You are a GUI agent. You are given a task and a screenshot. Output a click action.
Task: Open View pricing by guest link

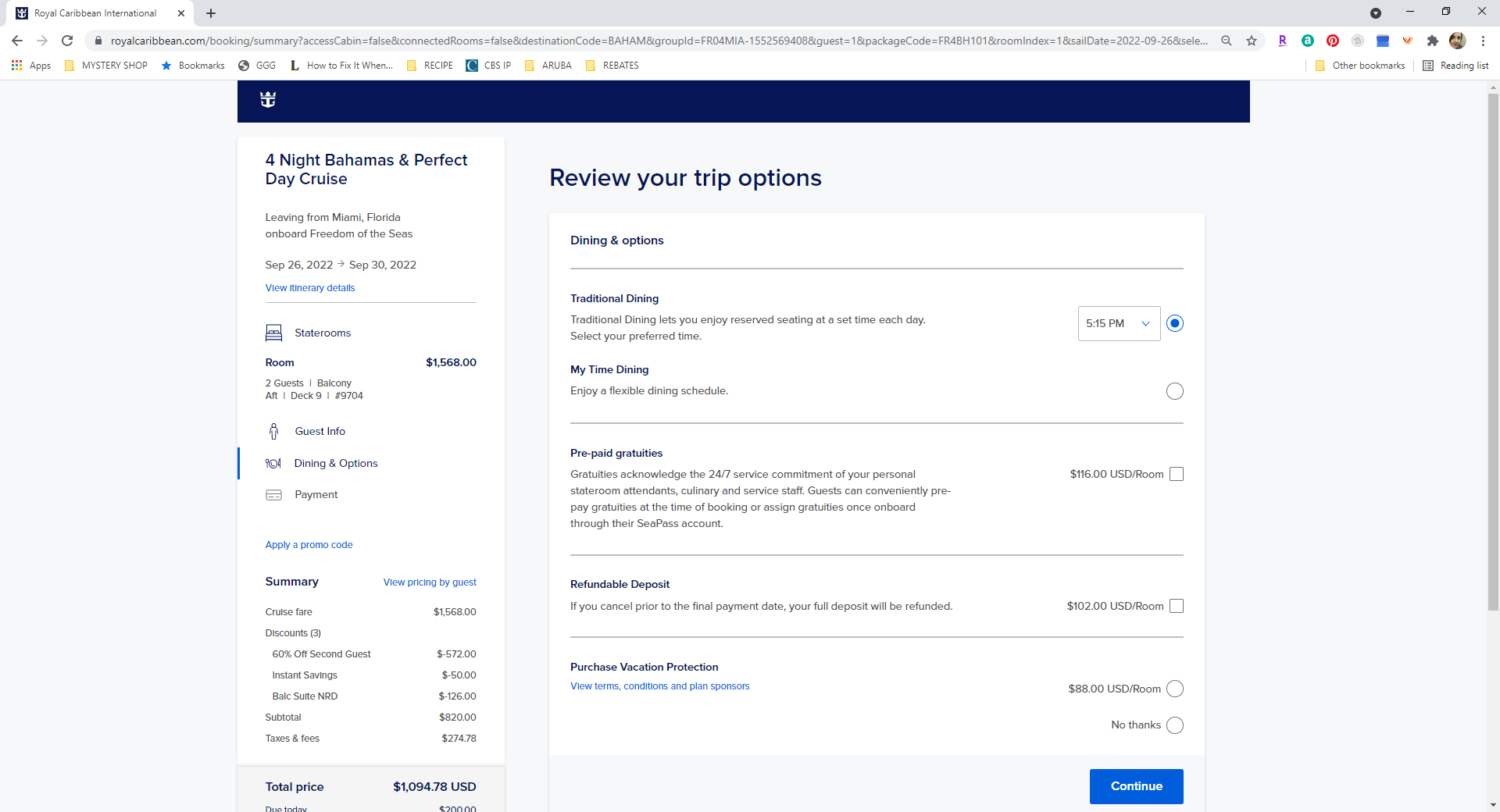pos(430,582)
